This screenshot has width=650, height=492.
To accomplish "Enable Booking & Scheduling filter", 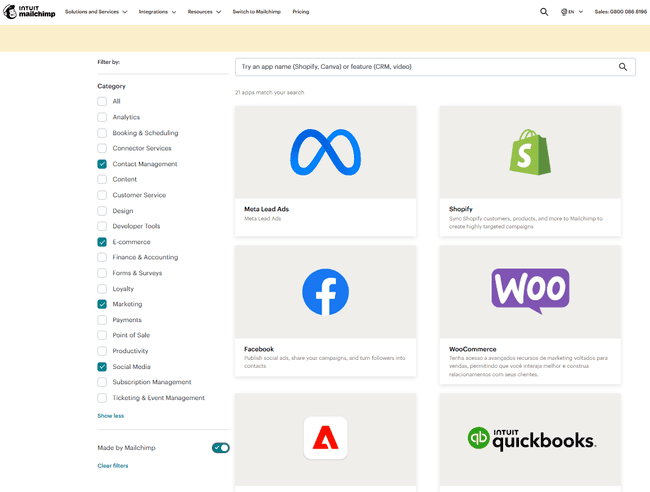I will click(102, 133).
